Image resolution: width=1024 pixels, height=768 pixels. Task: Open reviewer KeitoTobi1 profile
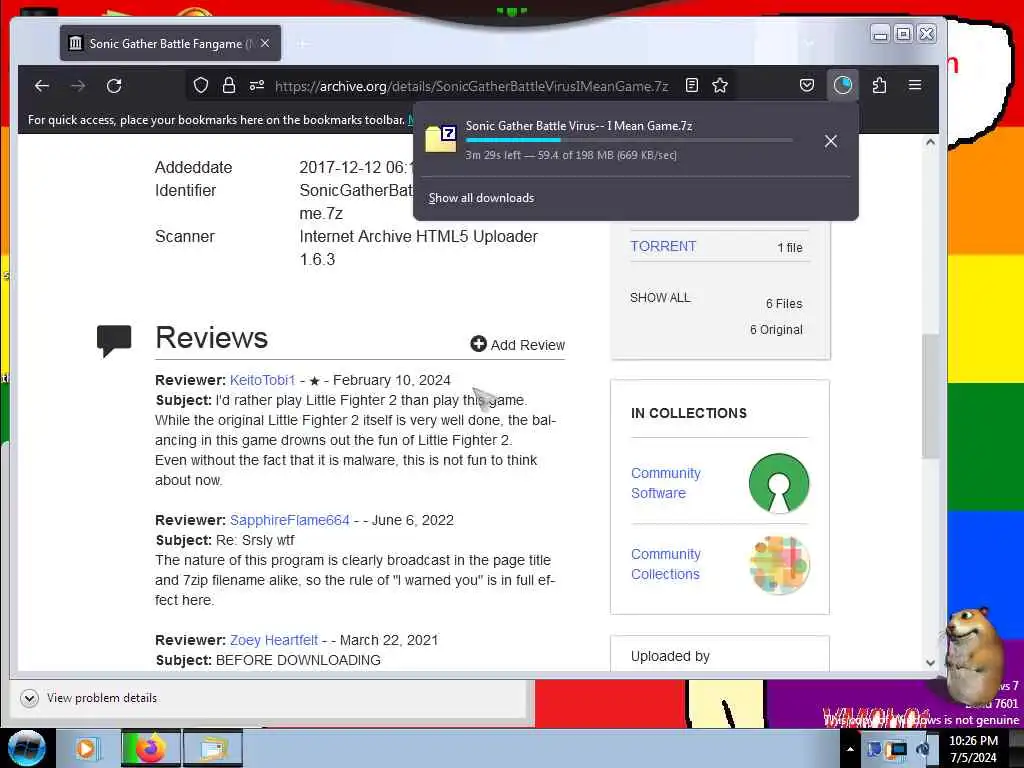point(263,380)
